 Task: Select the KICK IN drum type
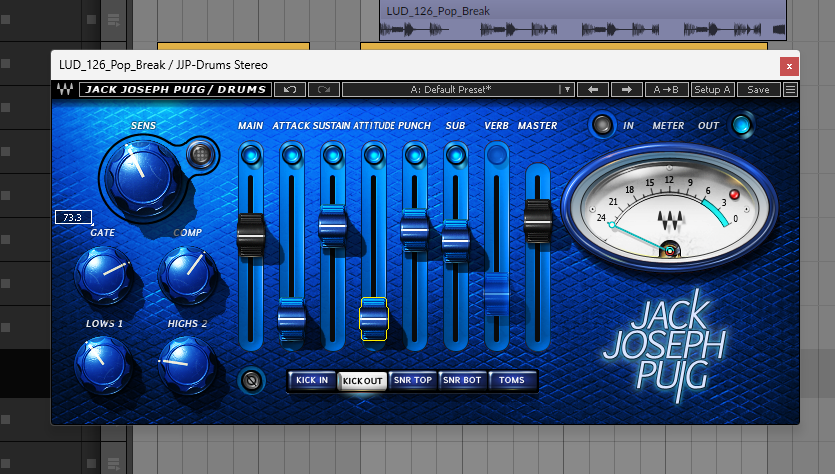(312, 380)
